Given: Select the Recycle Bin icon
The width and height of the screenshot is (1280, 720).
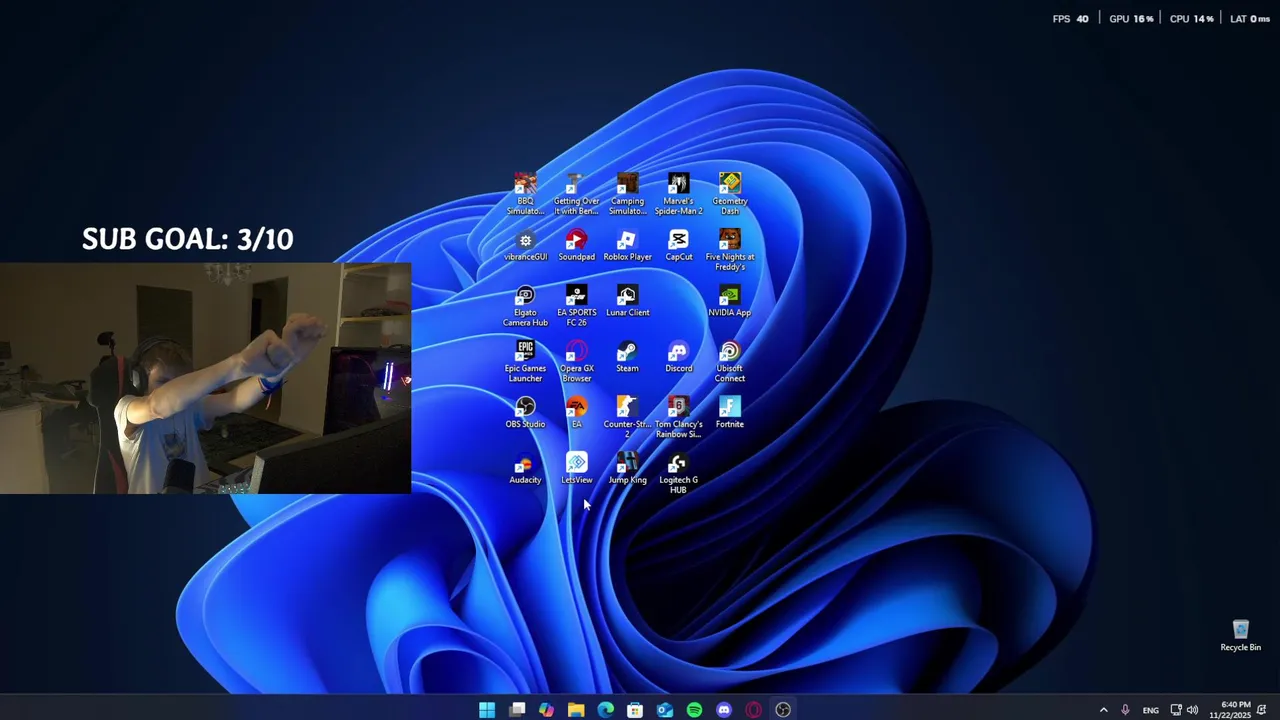Looking at the screenshot, I should click(1240, 636).
